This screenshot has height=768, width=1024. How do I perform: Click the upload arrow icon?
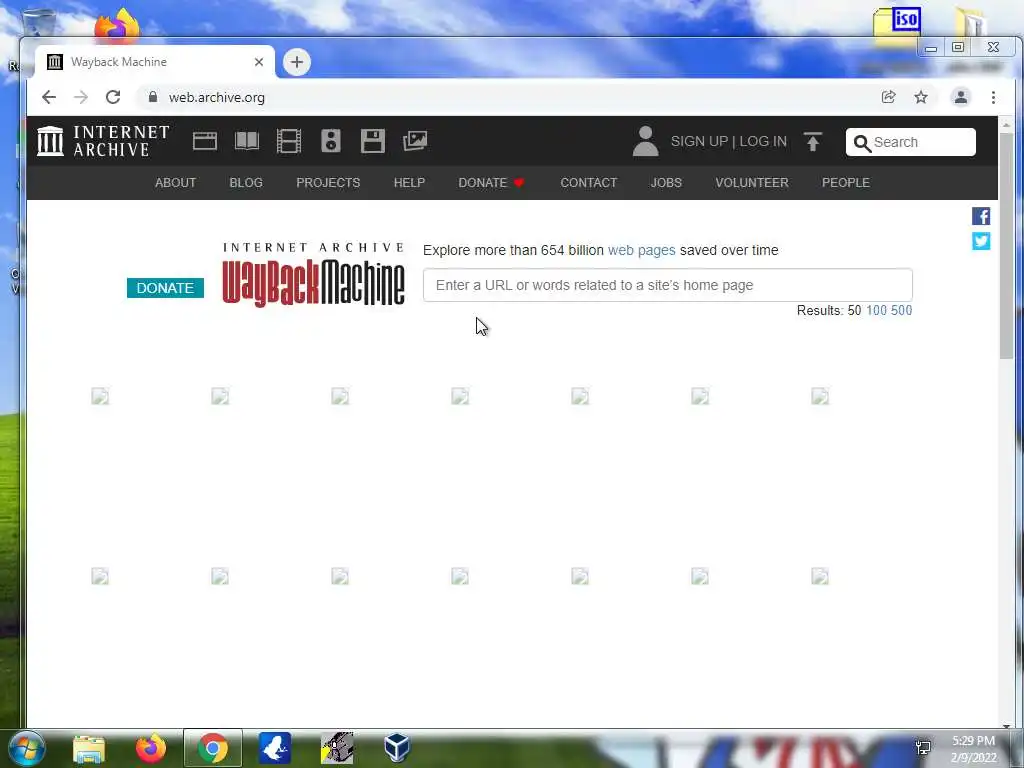(x=812, y=141)
